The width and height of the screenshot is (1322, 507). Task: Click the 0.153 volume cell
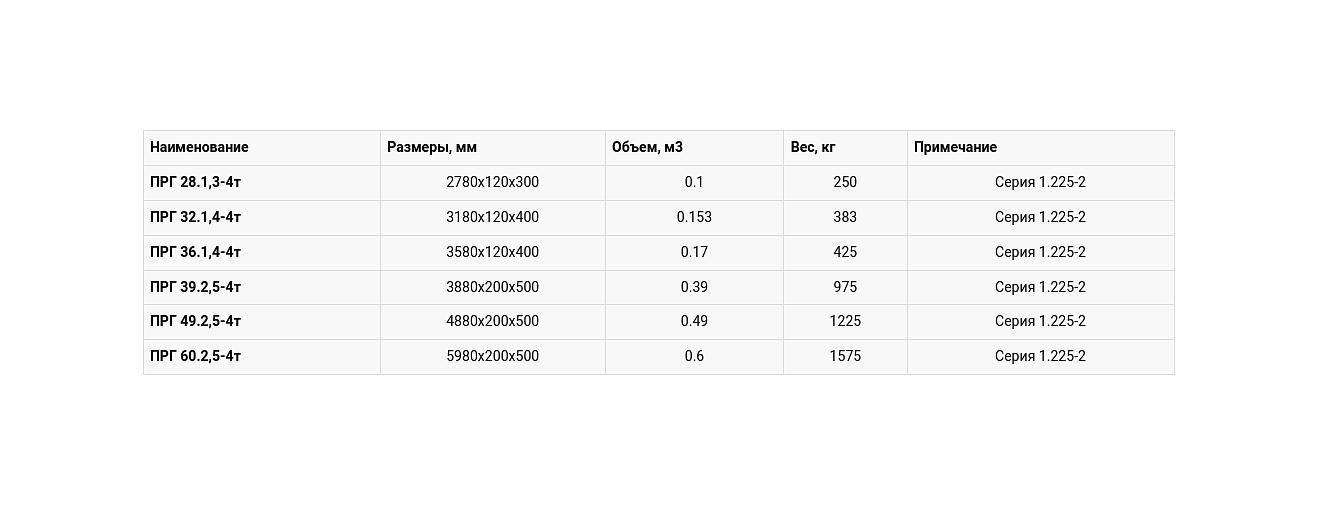click(694, 217)
